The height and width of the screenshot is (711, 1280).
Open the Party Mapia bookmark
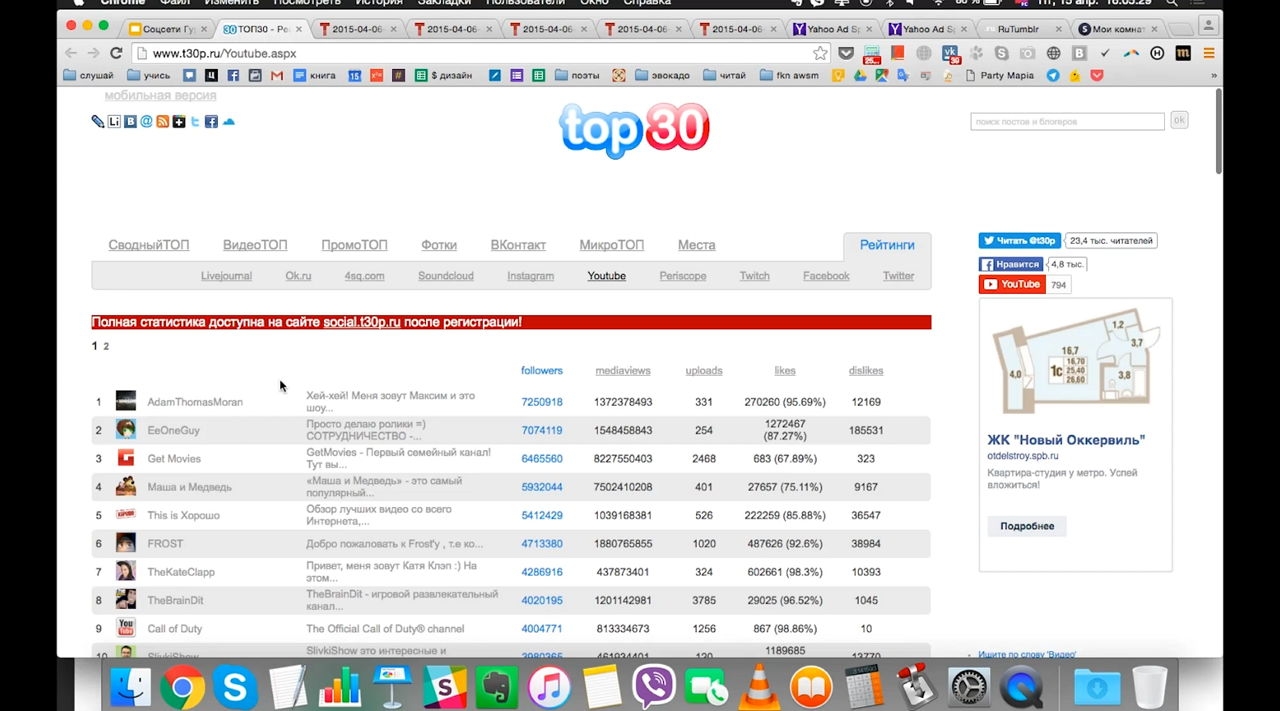click(x=1000, y=75)
